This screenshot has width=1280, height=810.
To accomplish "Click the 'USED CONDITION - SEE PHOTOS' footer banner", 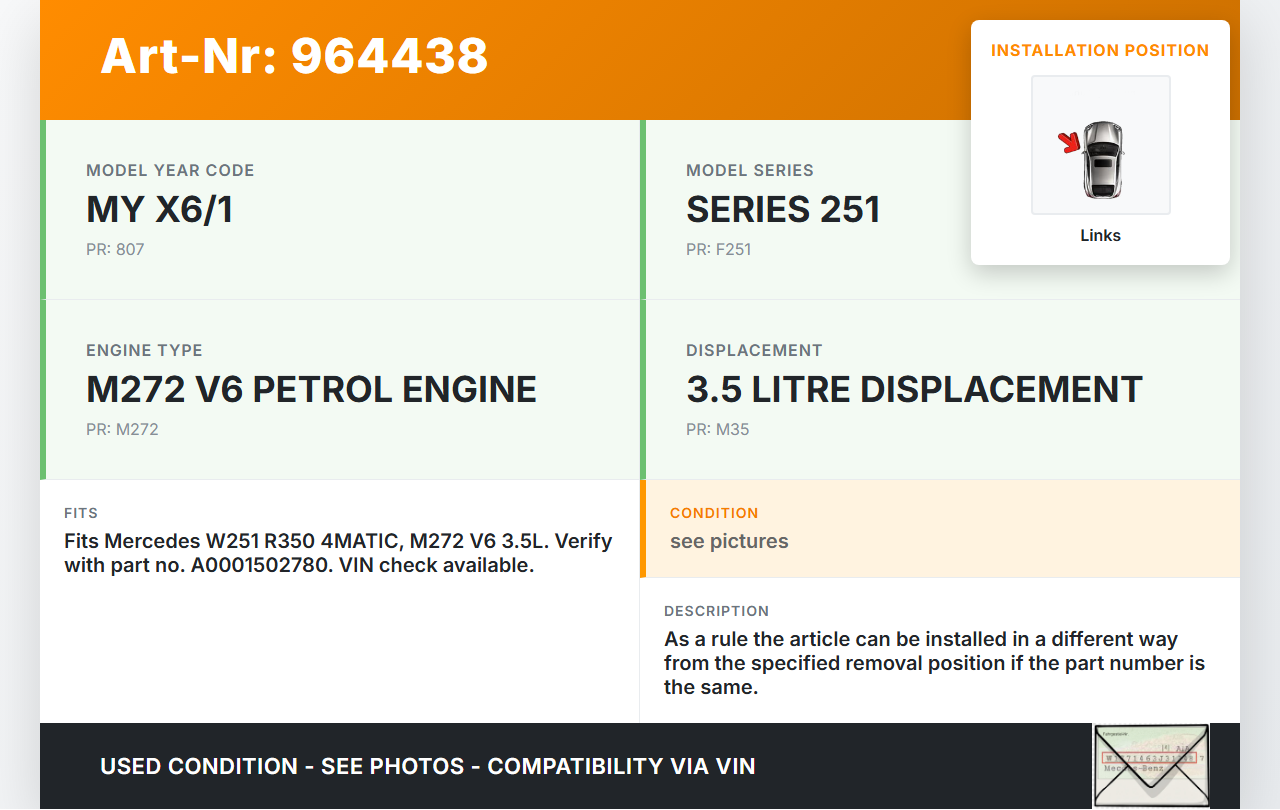I will (x=427, y=766).
